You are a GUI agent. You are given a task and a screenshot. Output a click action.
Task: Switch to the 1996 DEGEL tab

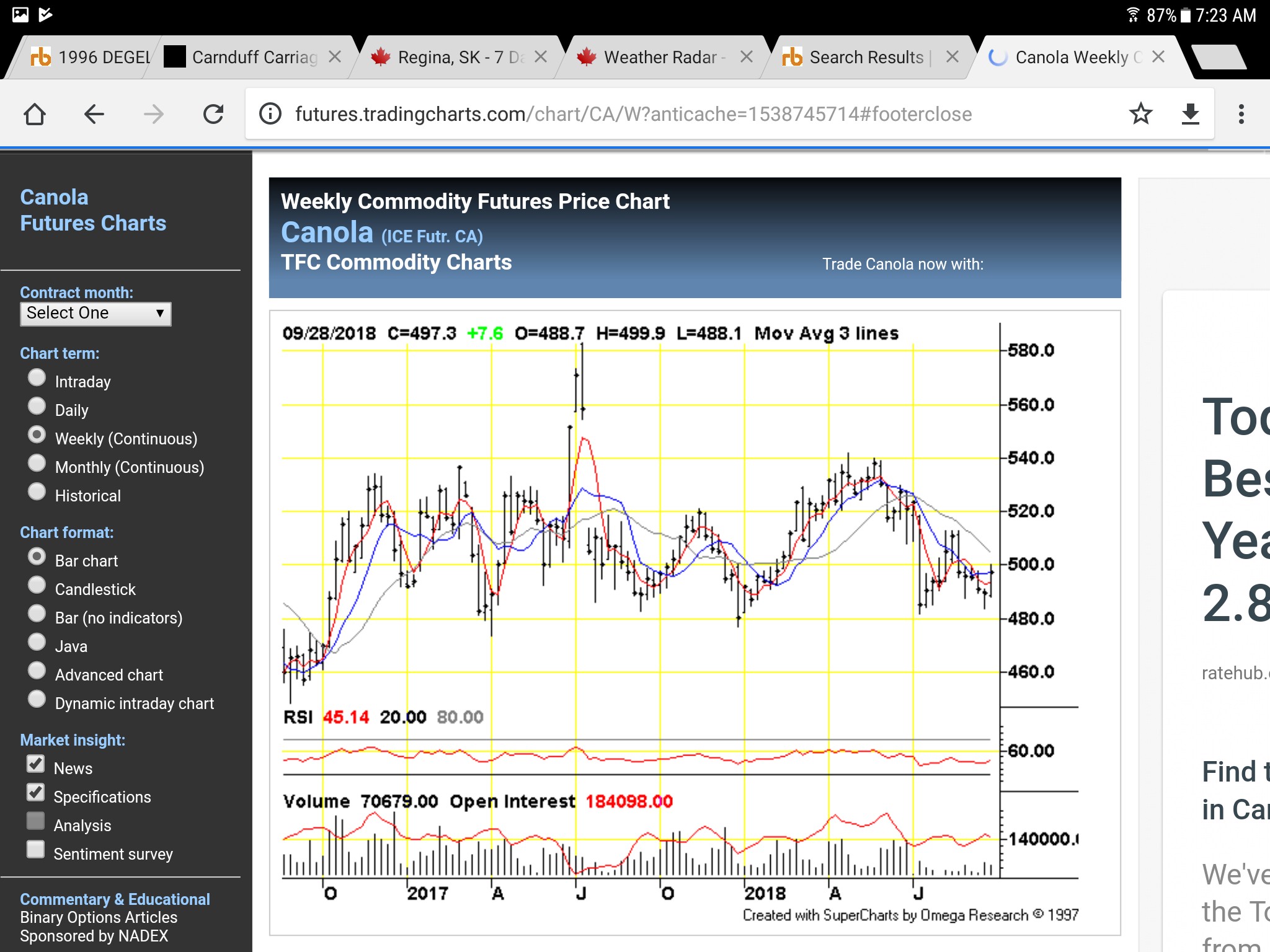pyautogui.click(x=87, y=57)
